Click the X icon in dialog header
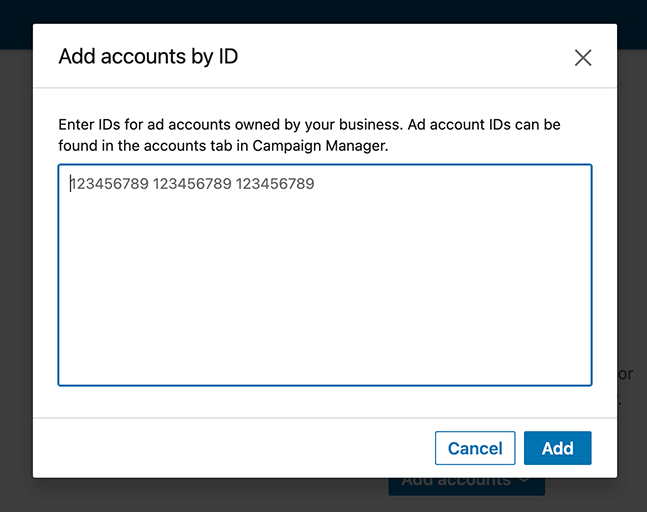This screenshot has width=647, height=512. (x=583, y=58)
